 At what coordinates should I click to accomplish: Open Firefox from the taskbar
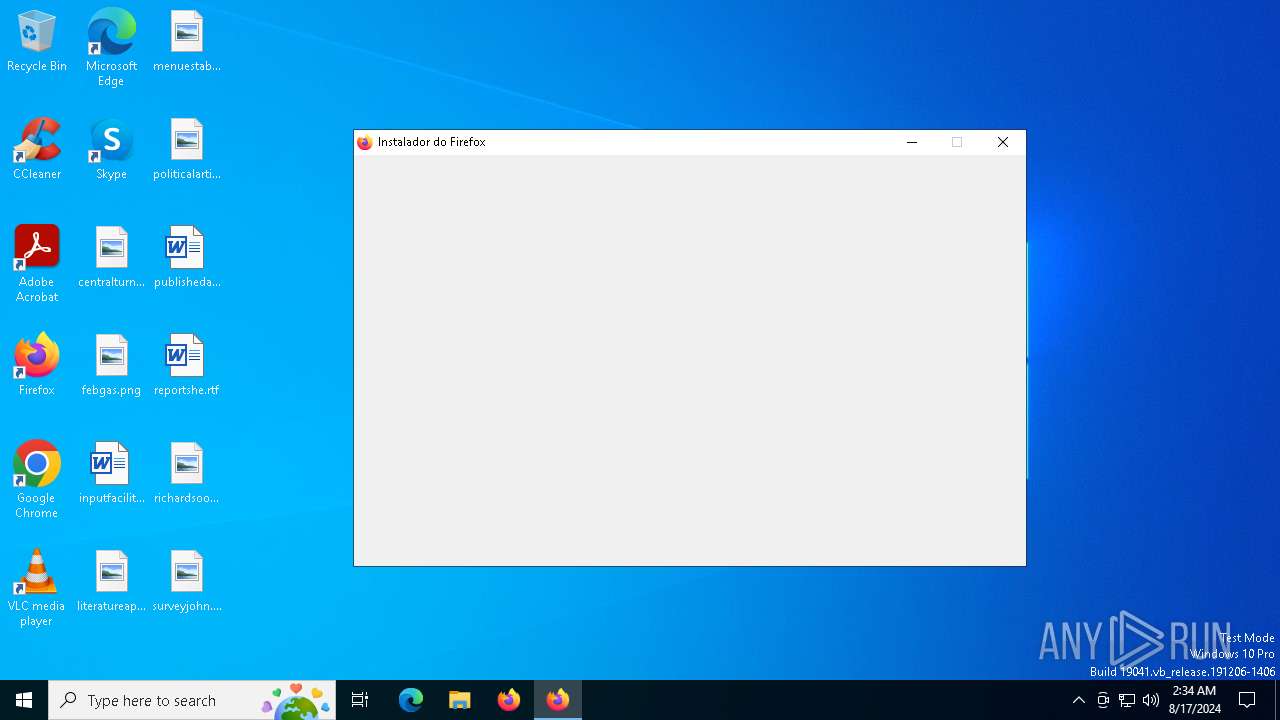(509, 700)
